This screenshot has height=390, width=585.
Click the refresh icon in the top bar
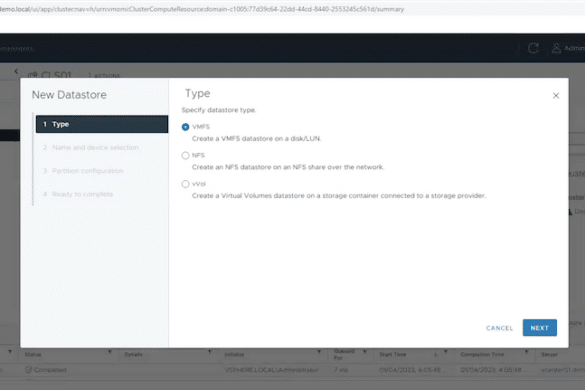[533, 48]
